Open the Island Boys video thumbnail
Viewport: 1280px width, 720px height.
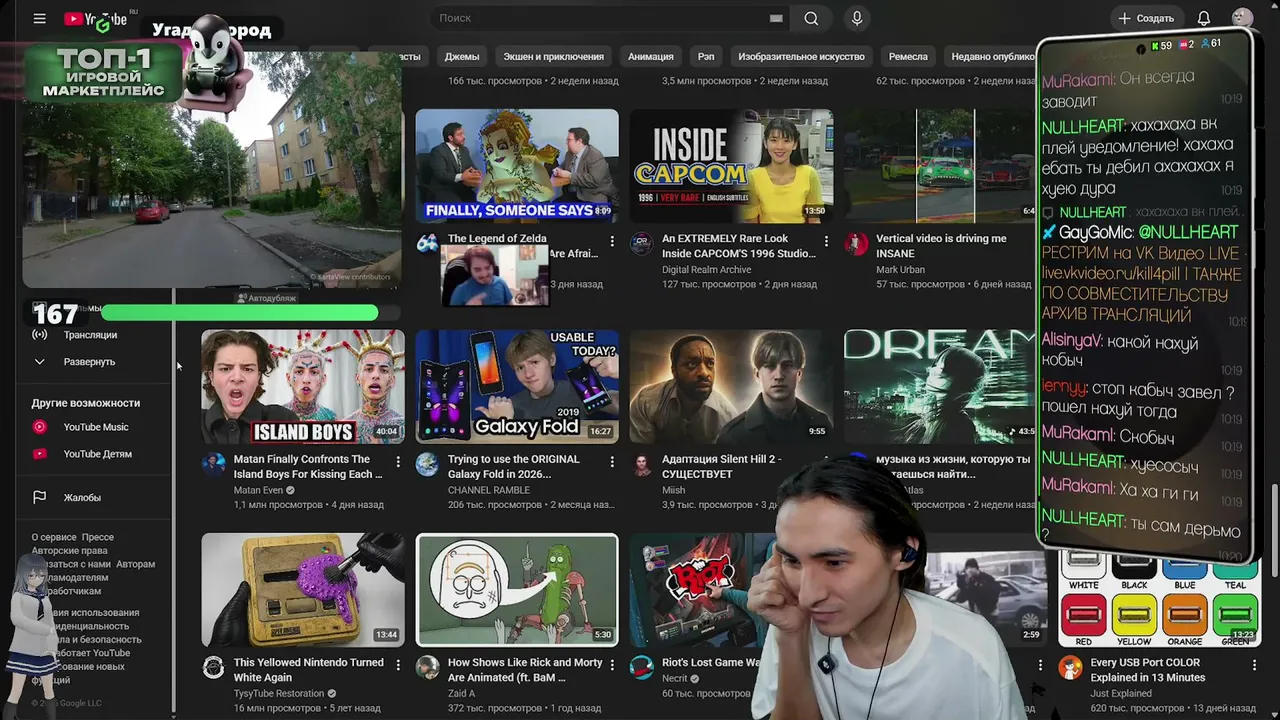[x=303, y=386]
